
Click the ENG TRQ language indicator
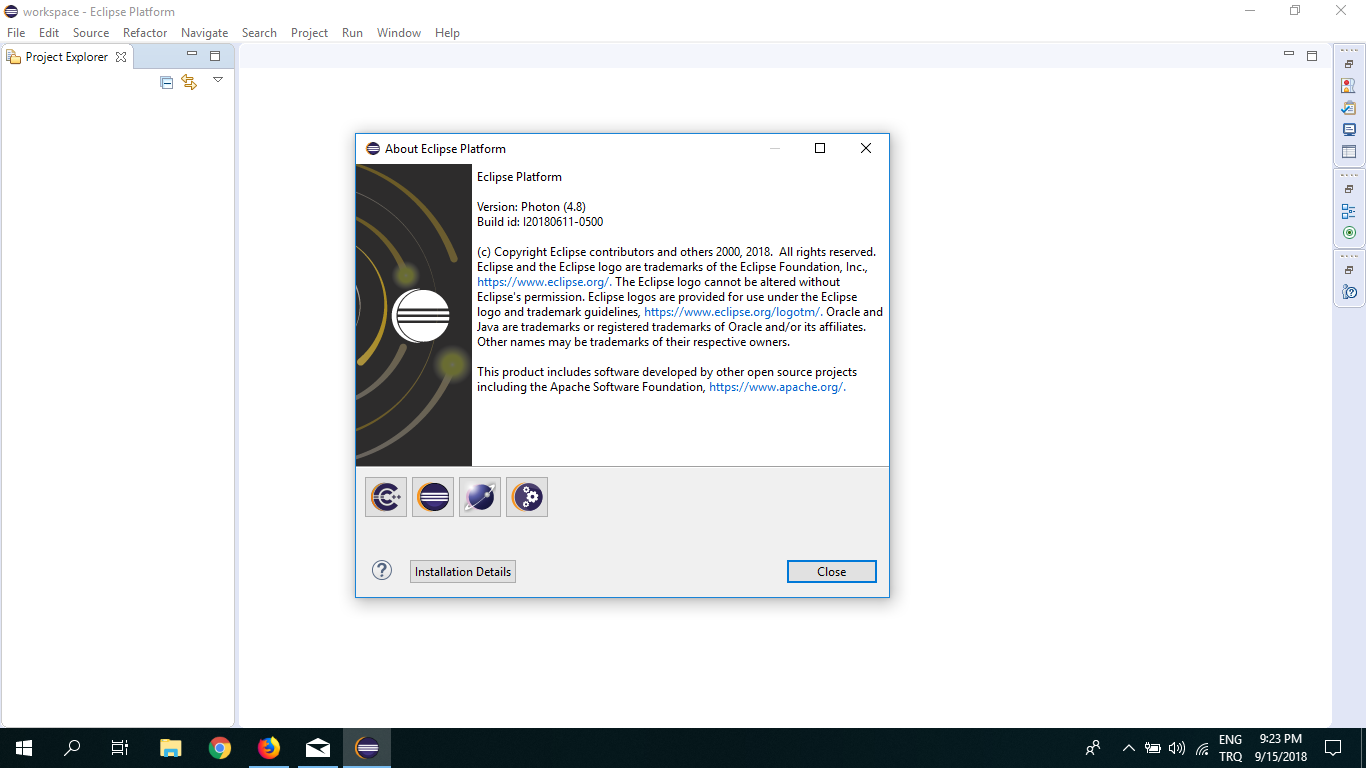point(1231,748)
